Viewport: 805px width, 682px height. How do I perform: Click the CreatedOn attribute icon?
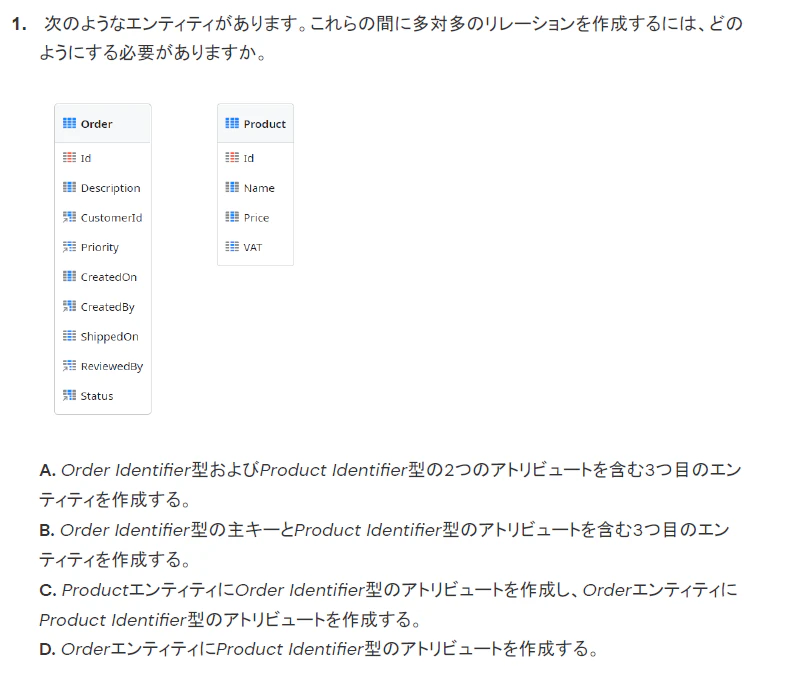[69, 277]
